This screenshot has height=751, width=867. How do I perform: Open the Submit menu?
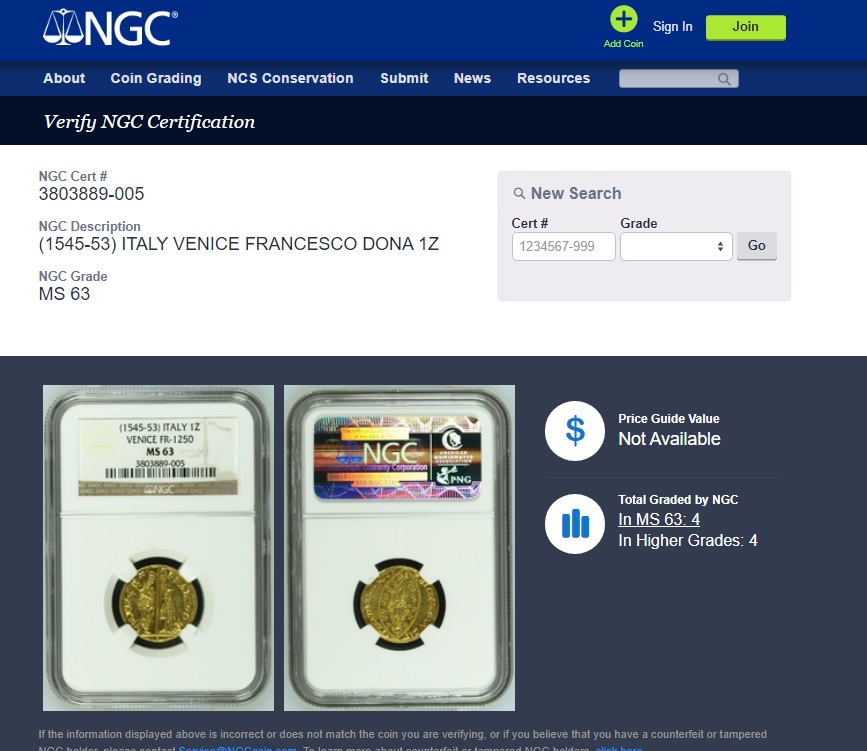click(x=404, y=78)
